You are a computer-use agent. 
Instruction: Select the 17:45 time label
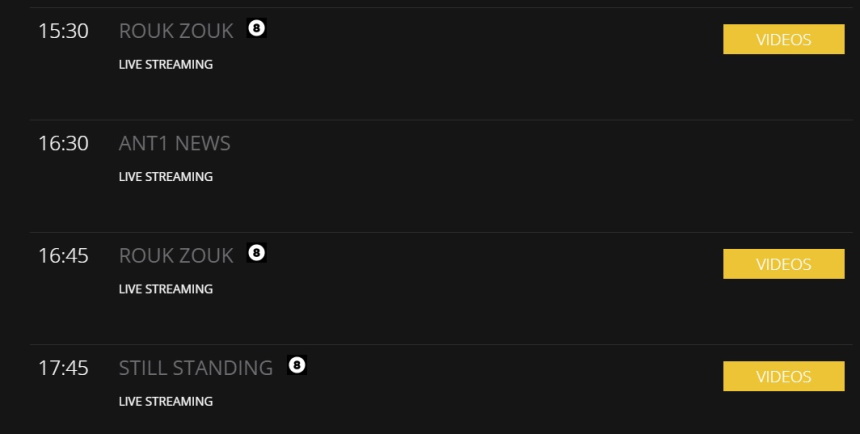click(63, 368)
